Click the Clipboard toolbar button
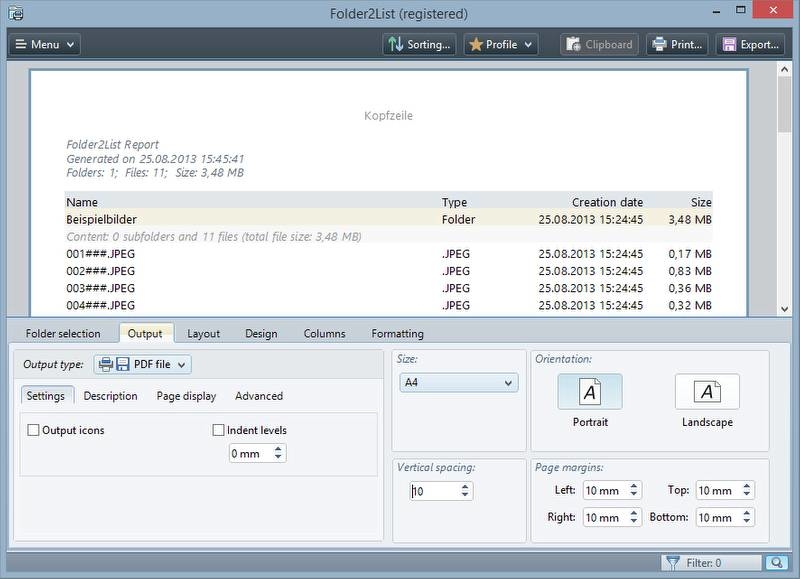This screenshot has height=579, width=800. click(599, 44)
